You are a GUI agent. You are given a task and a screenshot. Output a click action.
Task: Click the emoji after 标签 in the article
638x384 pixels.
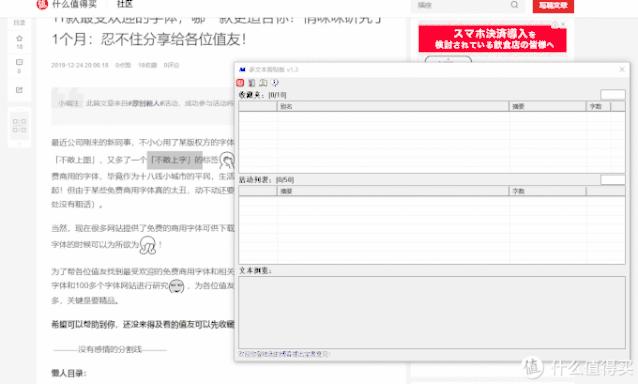point(227,160)
